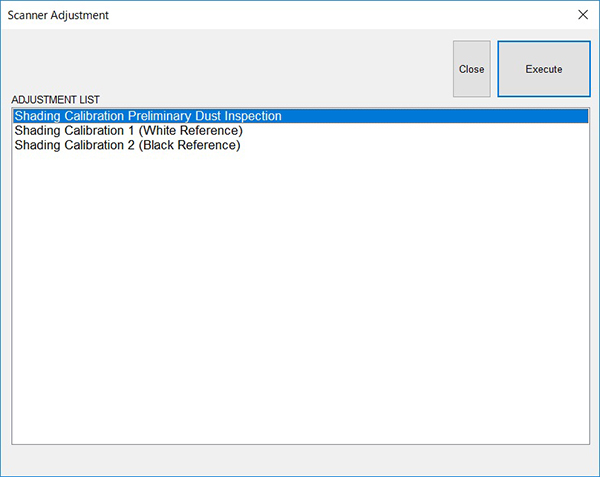Choose Shading Calibration 2 (Black Reference)
This screenshot has height=477, width=600.
[x=300, y=145]
